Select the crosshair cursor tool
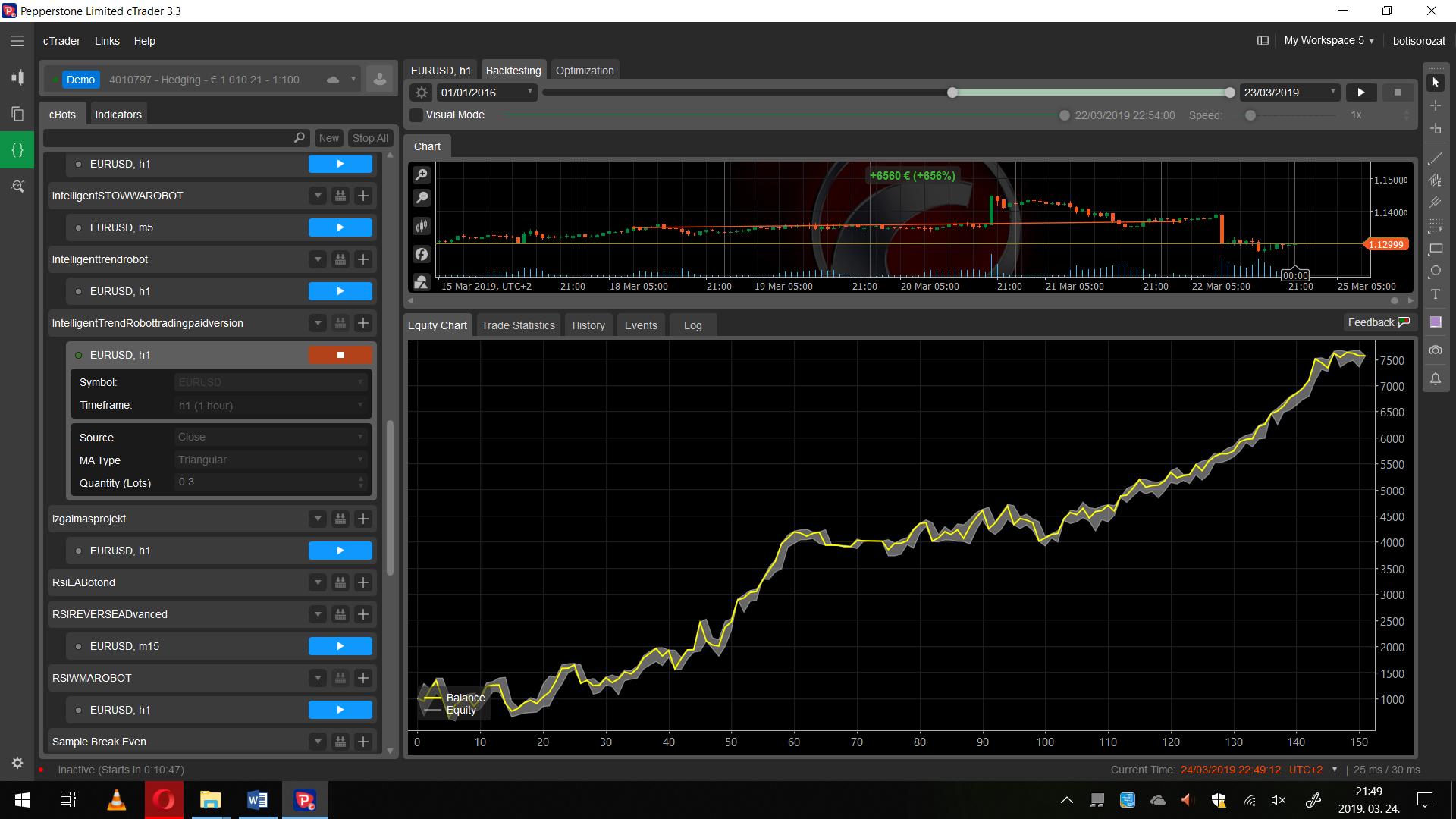This screenshot has width=1456, height=819. [x=1436, y=105]
